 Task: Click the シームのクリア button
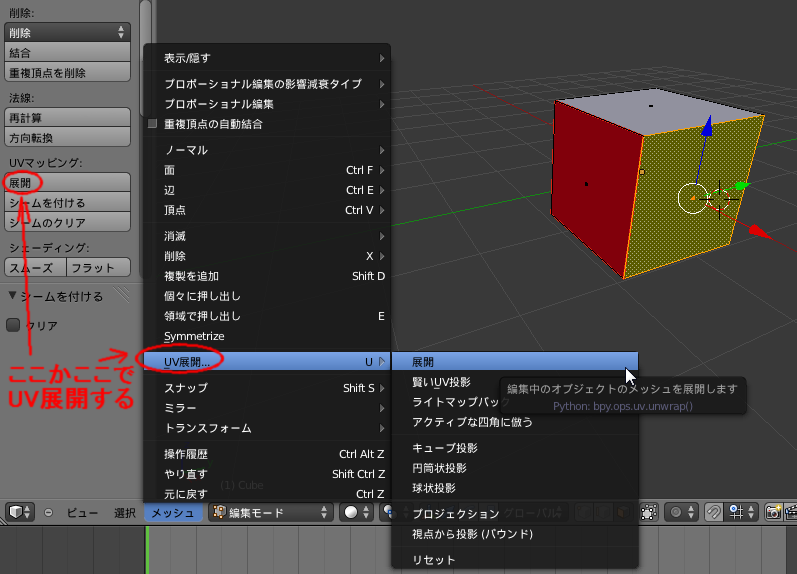(x=67, y=222)
